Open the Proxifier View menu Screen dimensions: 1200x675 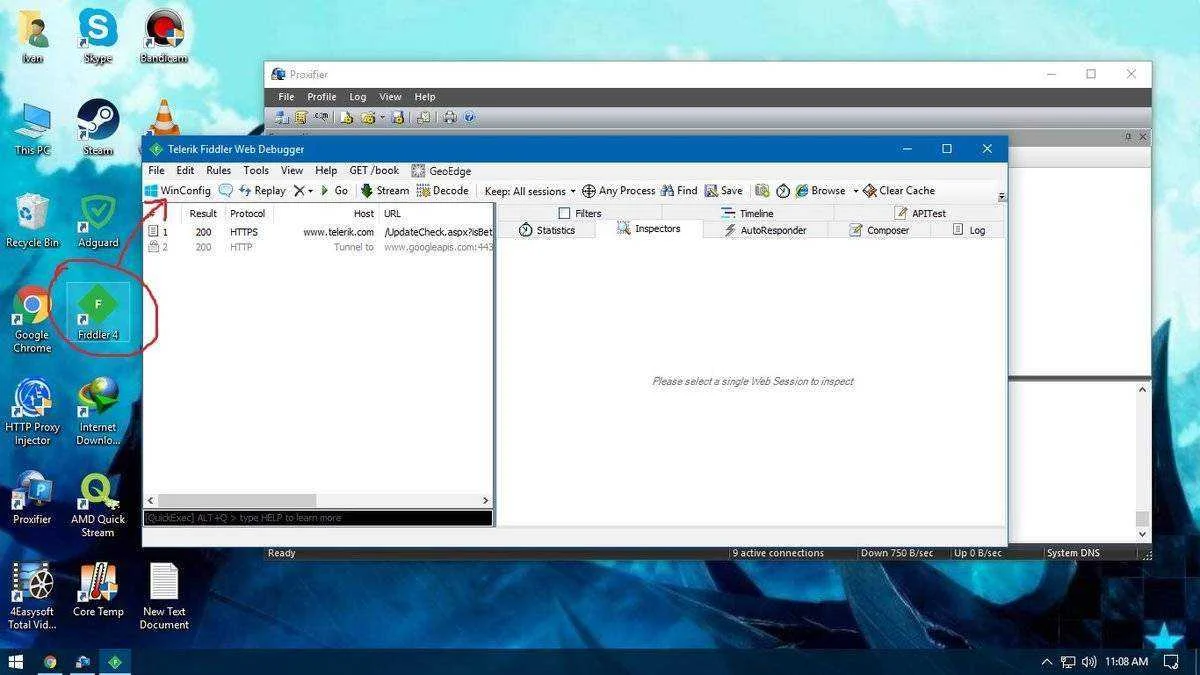point(390,97)
